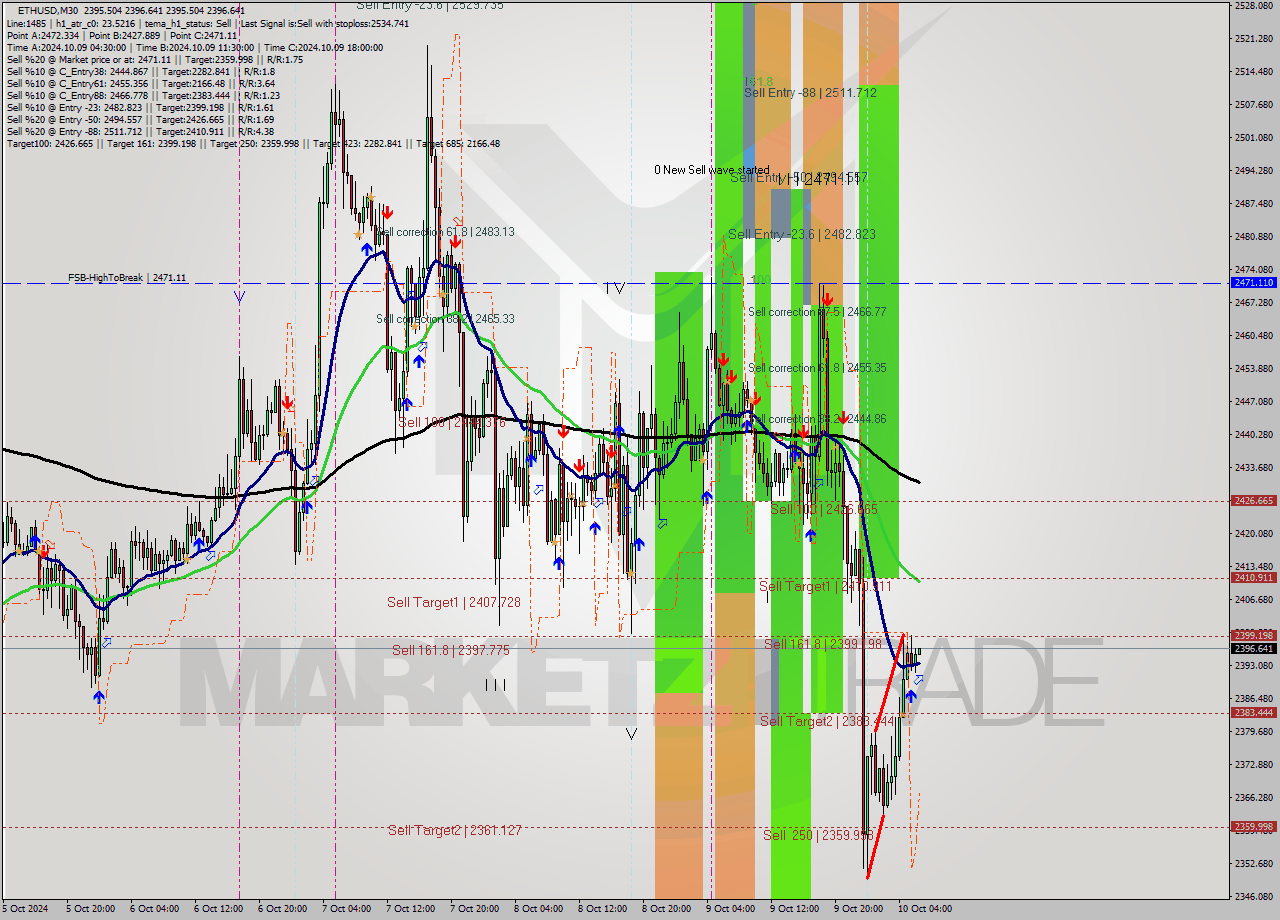Click 'Sell Target2 | 2361.127' label
The image size is (1280, 920).
455,830
